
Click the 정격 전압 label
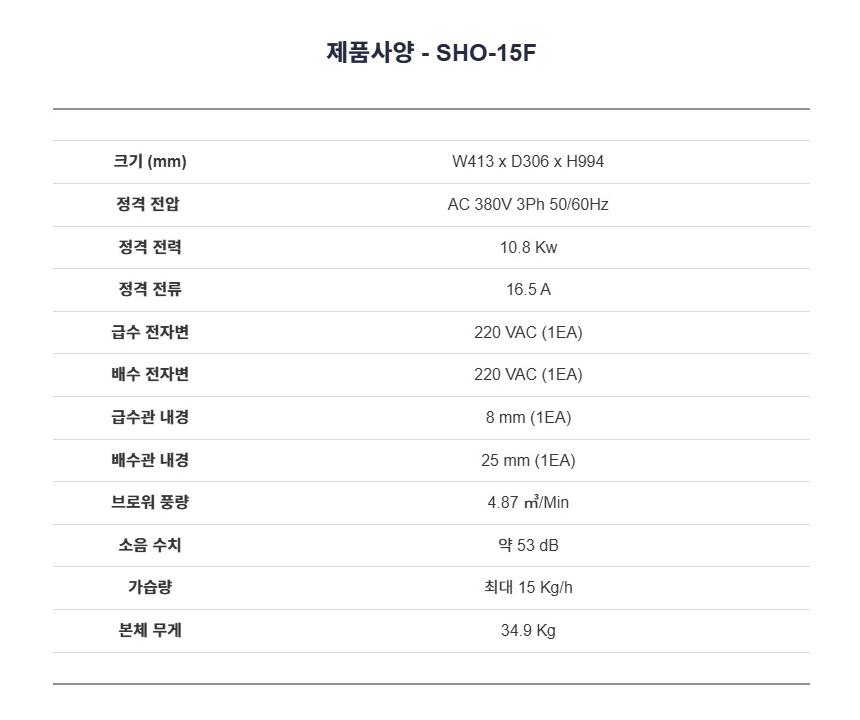(x=150, y=205)
